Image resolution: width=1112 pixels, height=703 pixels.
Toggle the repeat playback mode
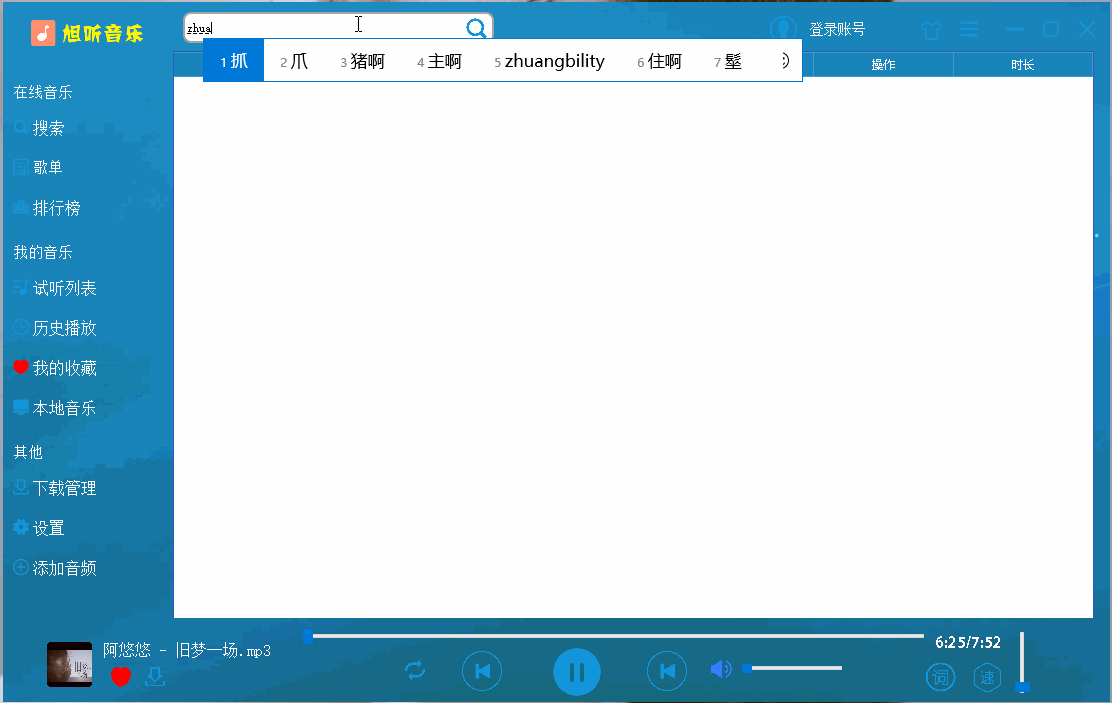(x=416, y=671)
